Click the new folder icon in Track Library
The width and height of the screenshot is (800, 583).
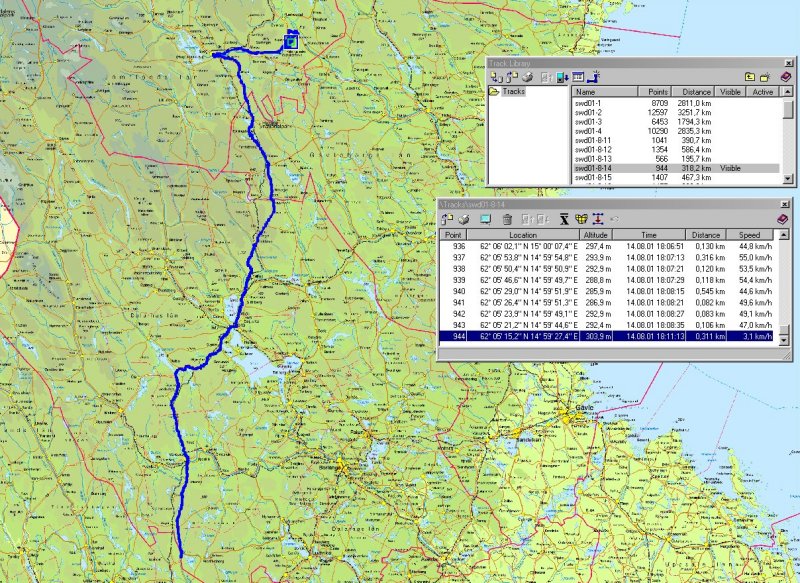pyautogui.click(x=764, y=76)
